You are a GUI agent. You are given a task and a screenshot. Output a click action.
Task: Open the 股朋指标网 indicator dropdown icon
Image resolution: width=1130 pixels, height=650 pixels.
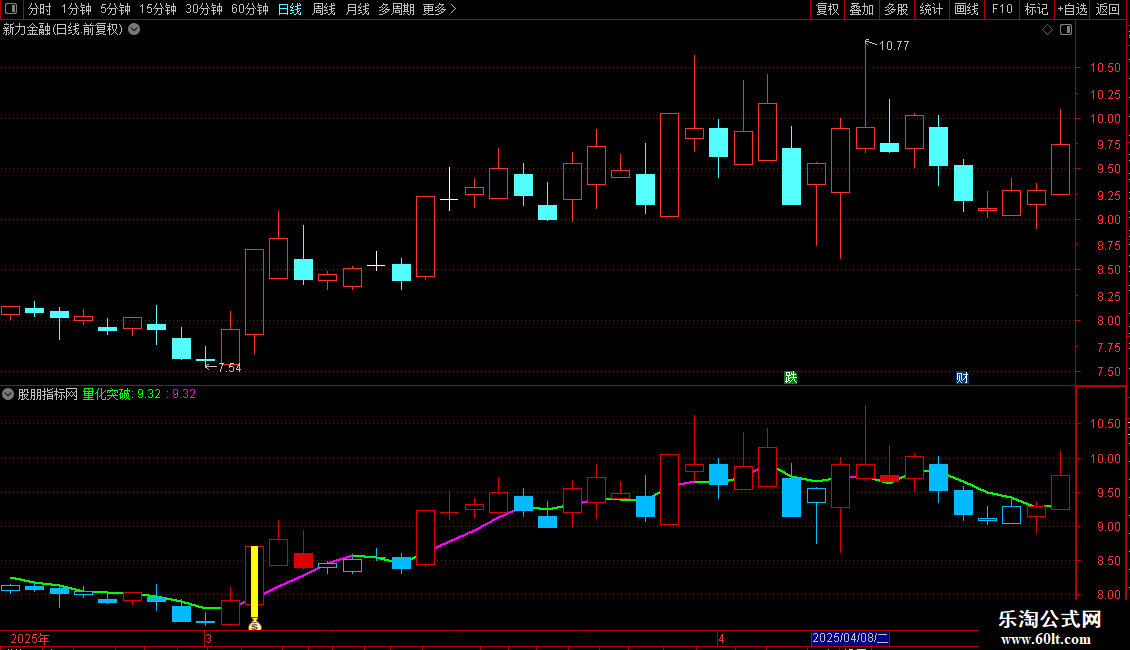[x=8, y=394]
